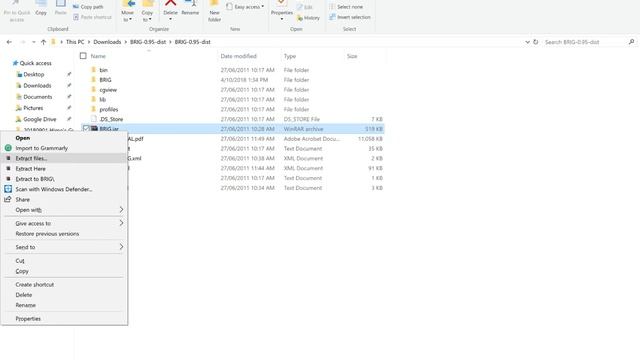Screen dimensions: 640x360
Task: Click first BRIG-0.95-dist breadcrumb segment
Action: (148, 42)
